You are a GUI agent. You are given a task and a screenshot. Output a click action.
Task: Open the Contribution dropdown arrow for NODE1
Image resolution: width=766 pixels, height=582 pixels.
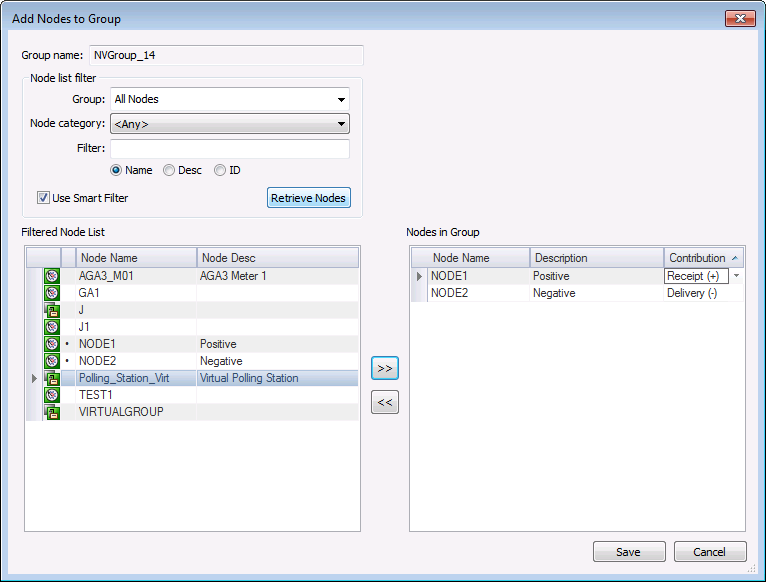click(736, 276)
